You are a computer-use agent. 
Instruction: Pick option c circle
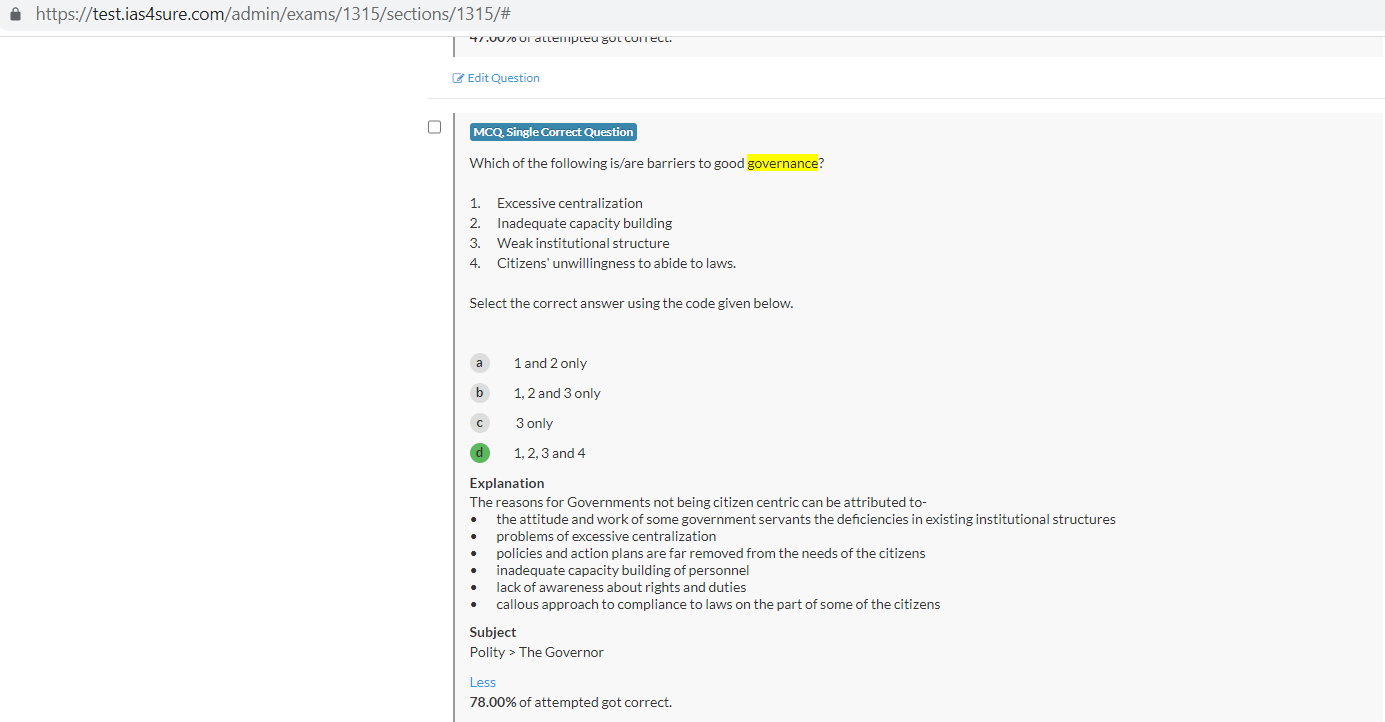pos(480,423)
